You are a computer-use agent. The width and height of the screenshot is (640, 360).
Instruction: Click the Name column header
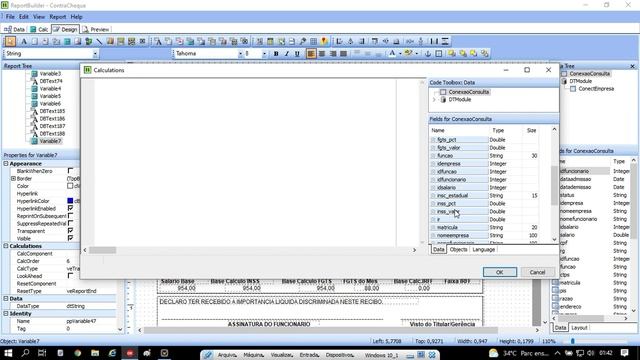coord(459,131)
